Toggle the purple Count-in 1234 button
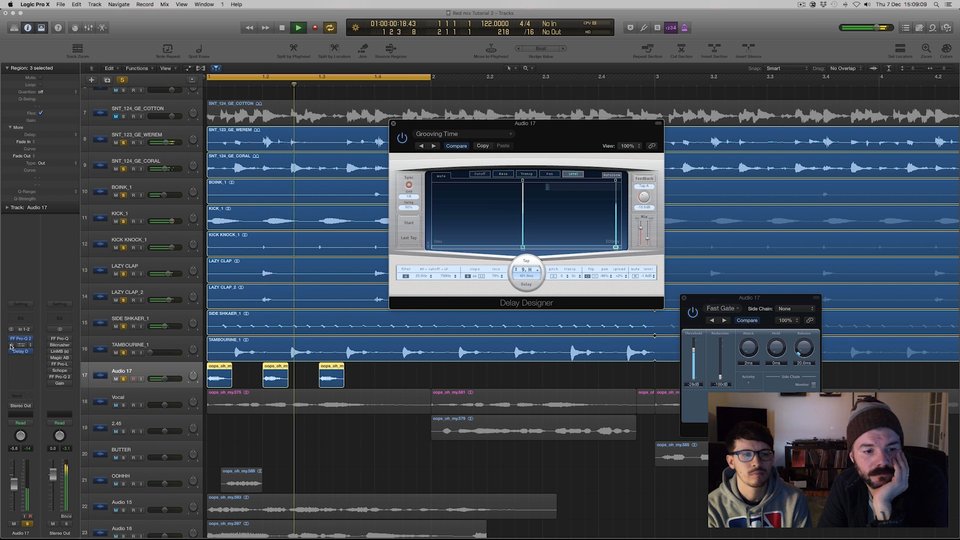The height and width of the screenshot is (540, 960). 671,28
